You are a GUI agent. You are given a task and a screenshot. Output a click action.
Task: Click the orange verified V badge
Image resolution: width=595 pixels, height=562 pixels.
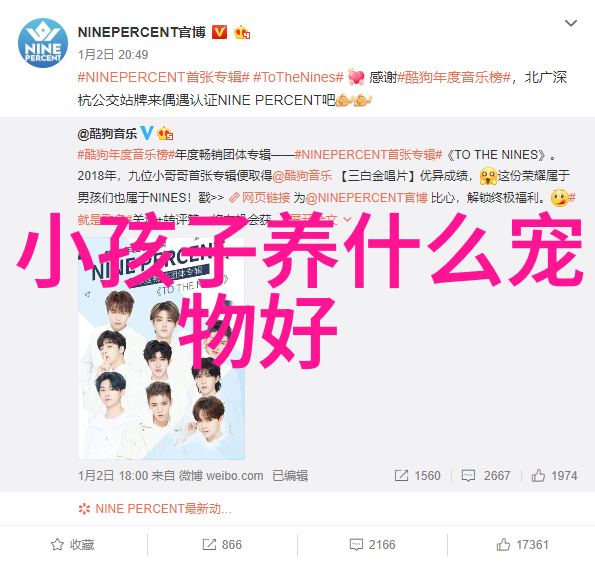coord(219,32)
